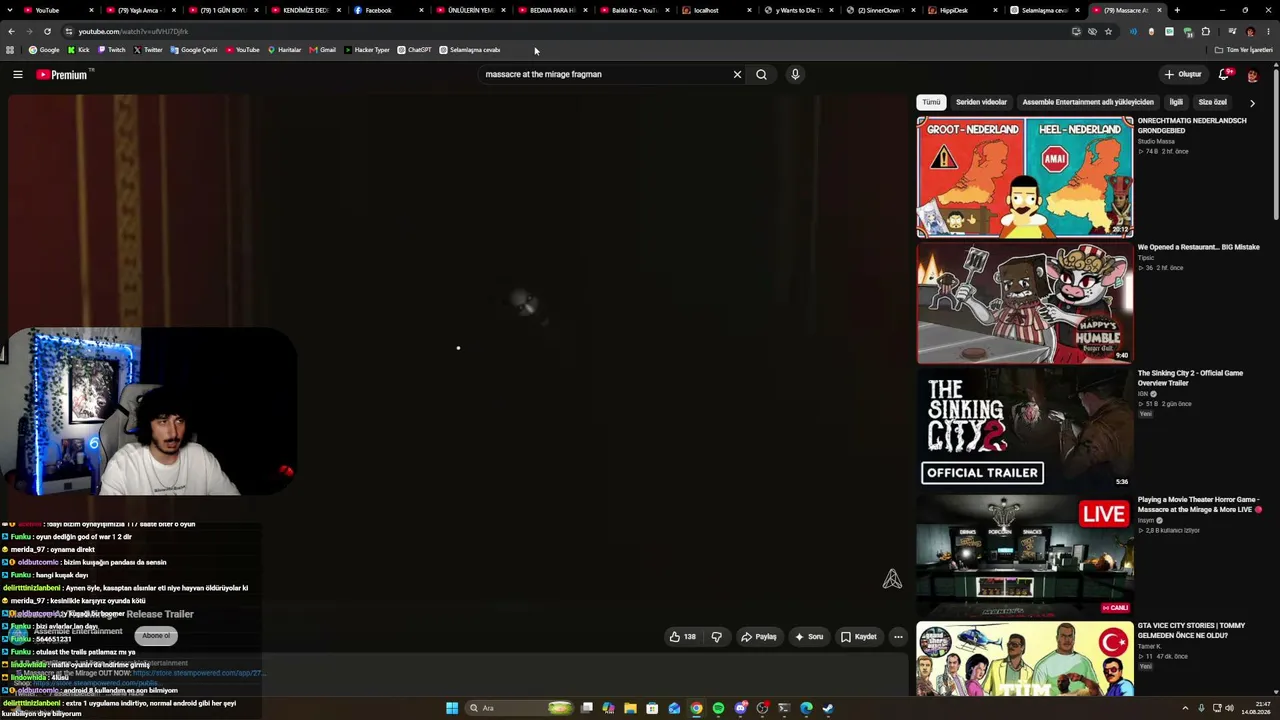Open Microsoft Edge from the taskbar
Image resolution: width=1280 pixels, height=720 pixels.
pos(806,708)
